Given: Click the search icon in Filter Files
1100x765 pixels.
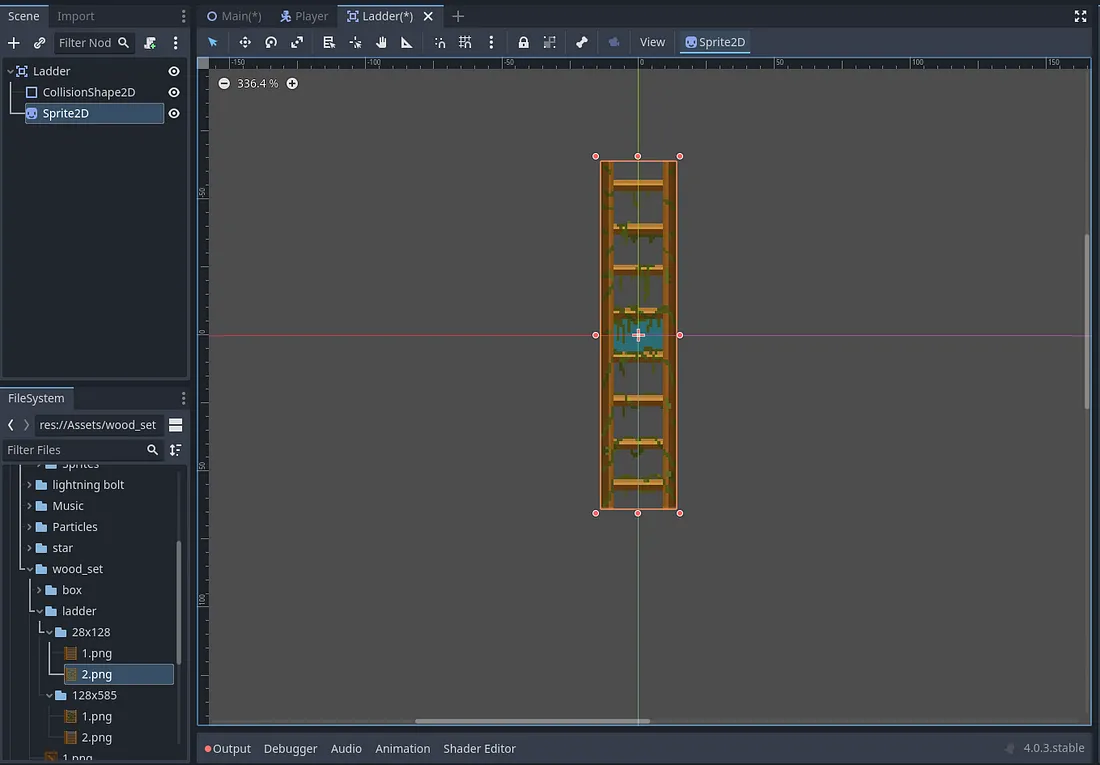Looking at the screenshot, I should click(152, 450).
